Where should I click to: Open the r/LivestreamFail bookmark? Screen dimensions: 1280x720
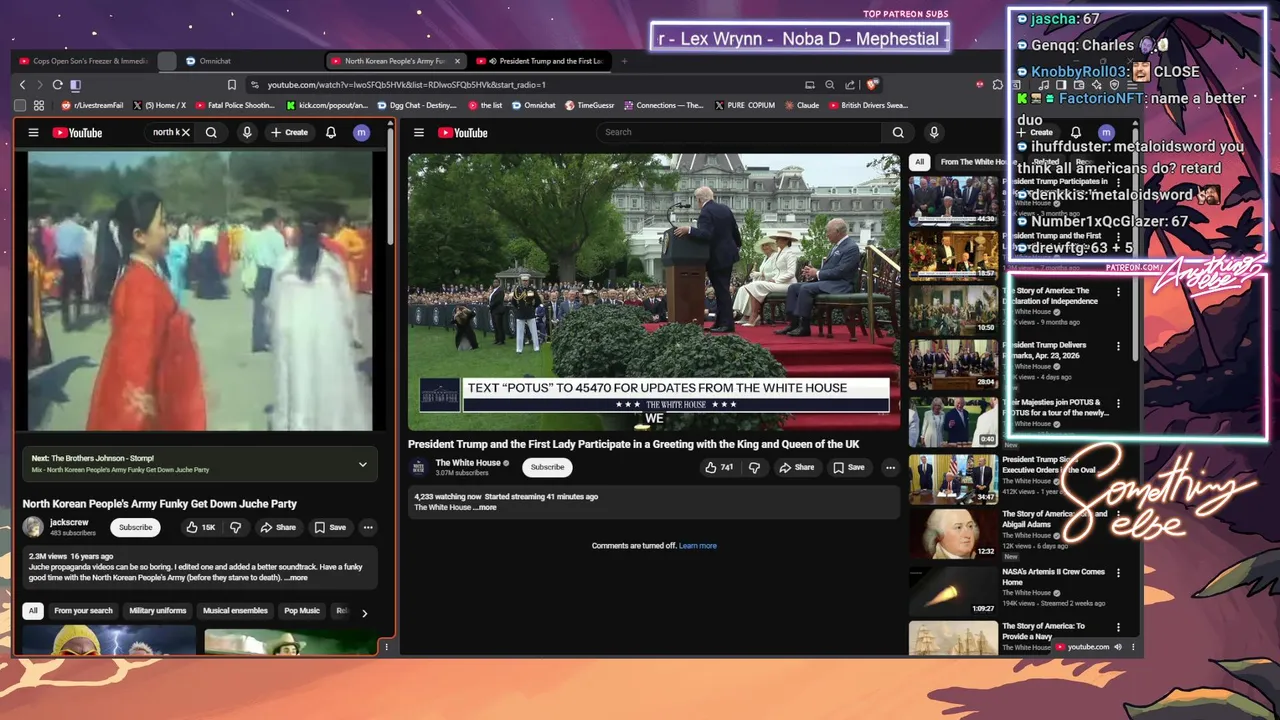point(92,105)
